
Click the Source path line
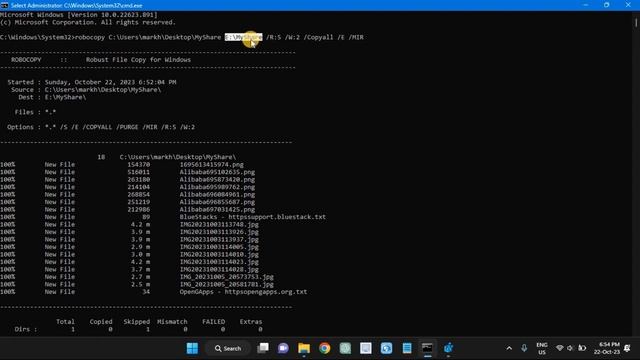[86, 90]
